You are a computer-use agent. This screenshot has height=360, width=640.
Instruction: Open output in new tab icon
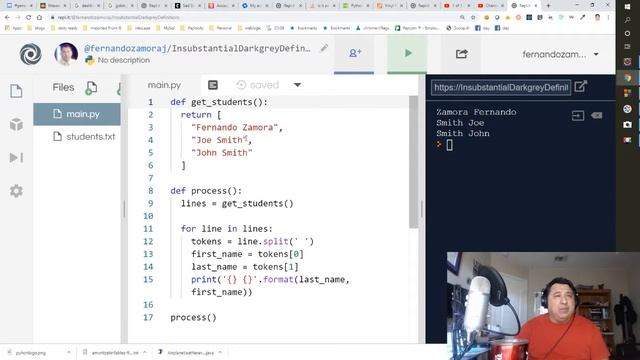(x=580, y=87)
